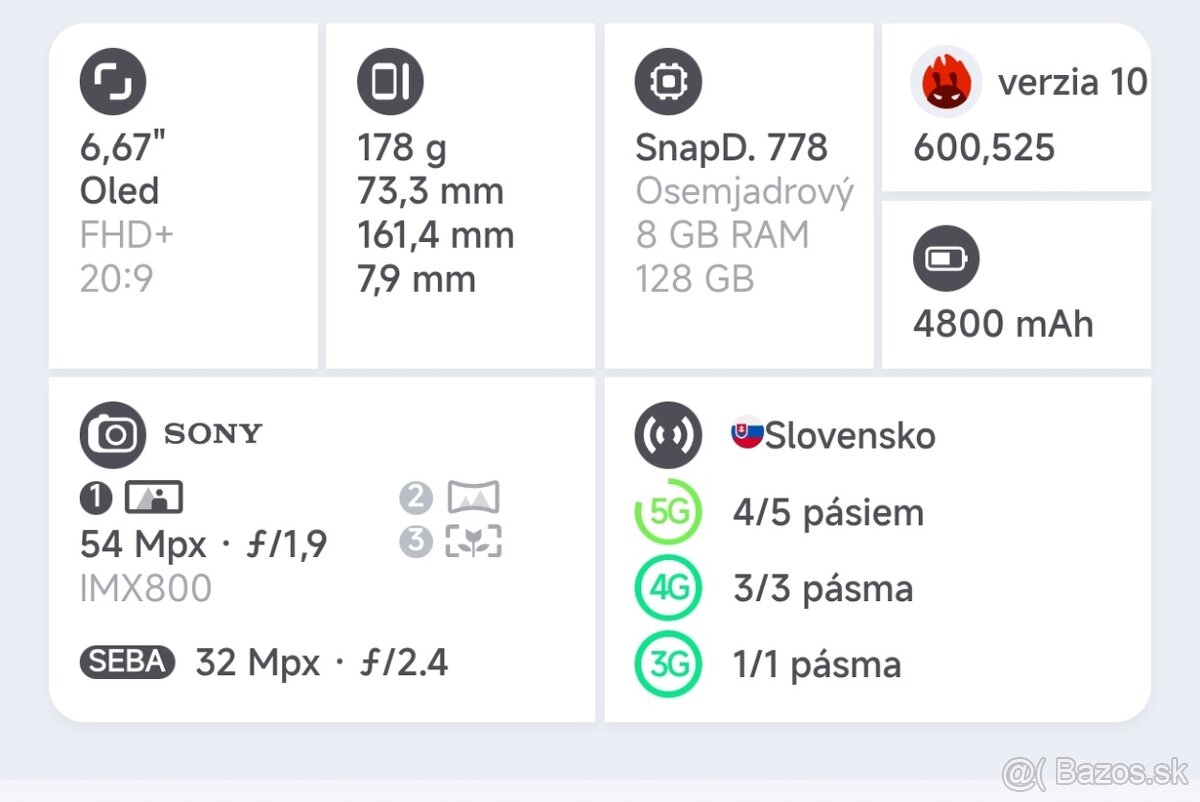
Task: Tap the Slovensko country label
Action: coord(850,436)
